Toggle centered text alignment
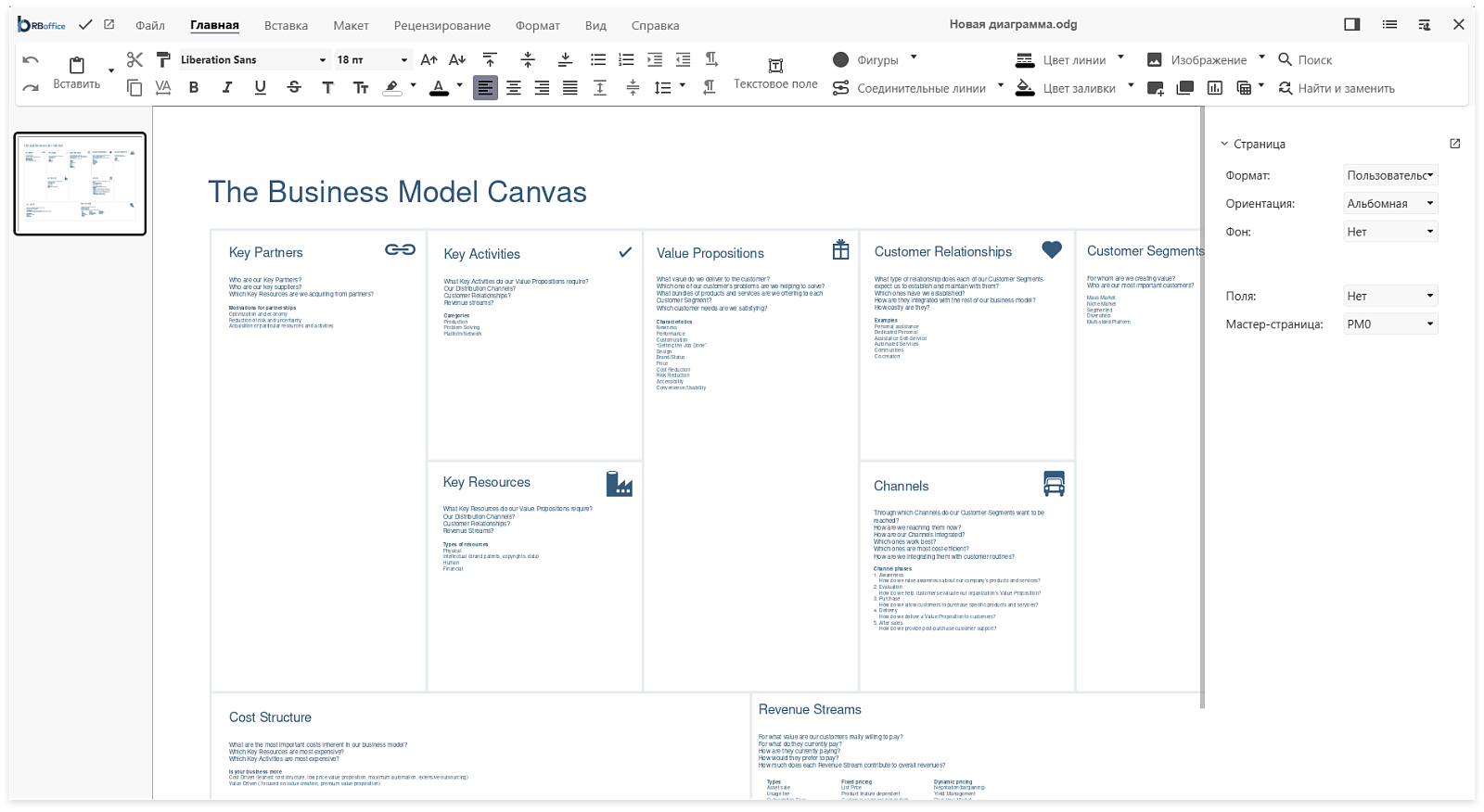Viewport: 1484px width, 812px height. point(513,87)
